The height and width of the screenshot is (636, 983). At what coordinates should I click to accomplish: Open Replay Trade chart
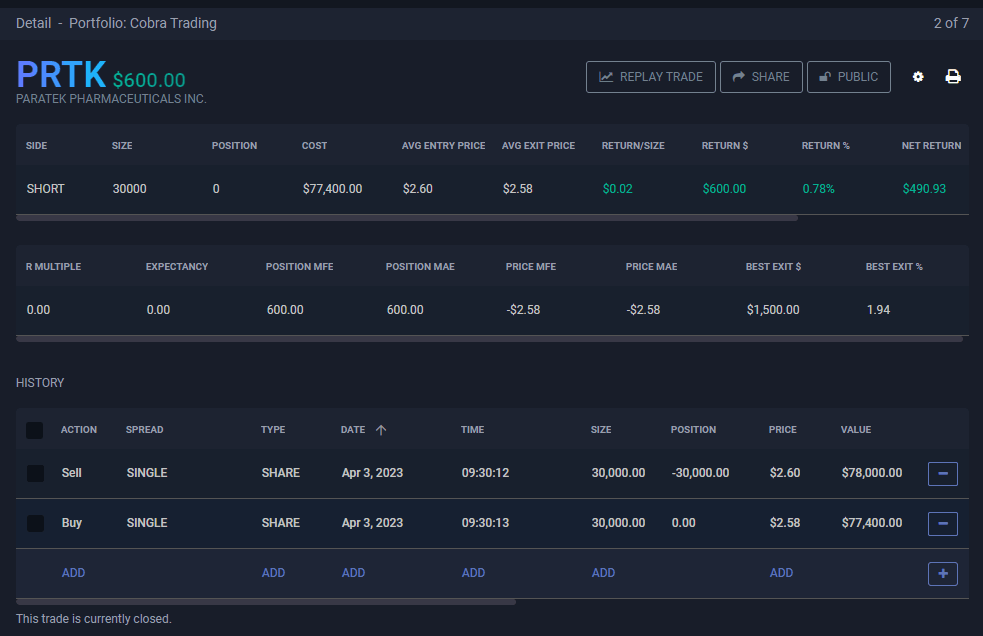(x=650, y=77)
